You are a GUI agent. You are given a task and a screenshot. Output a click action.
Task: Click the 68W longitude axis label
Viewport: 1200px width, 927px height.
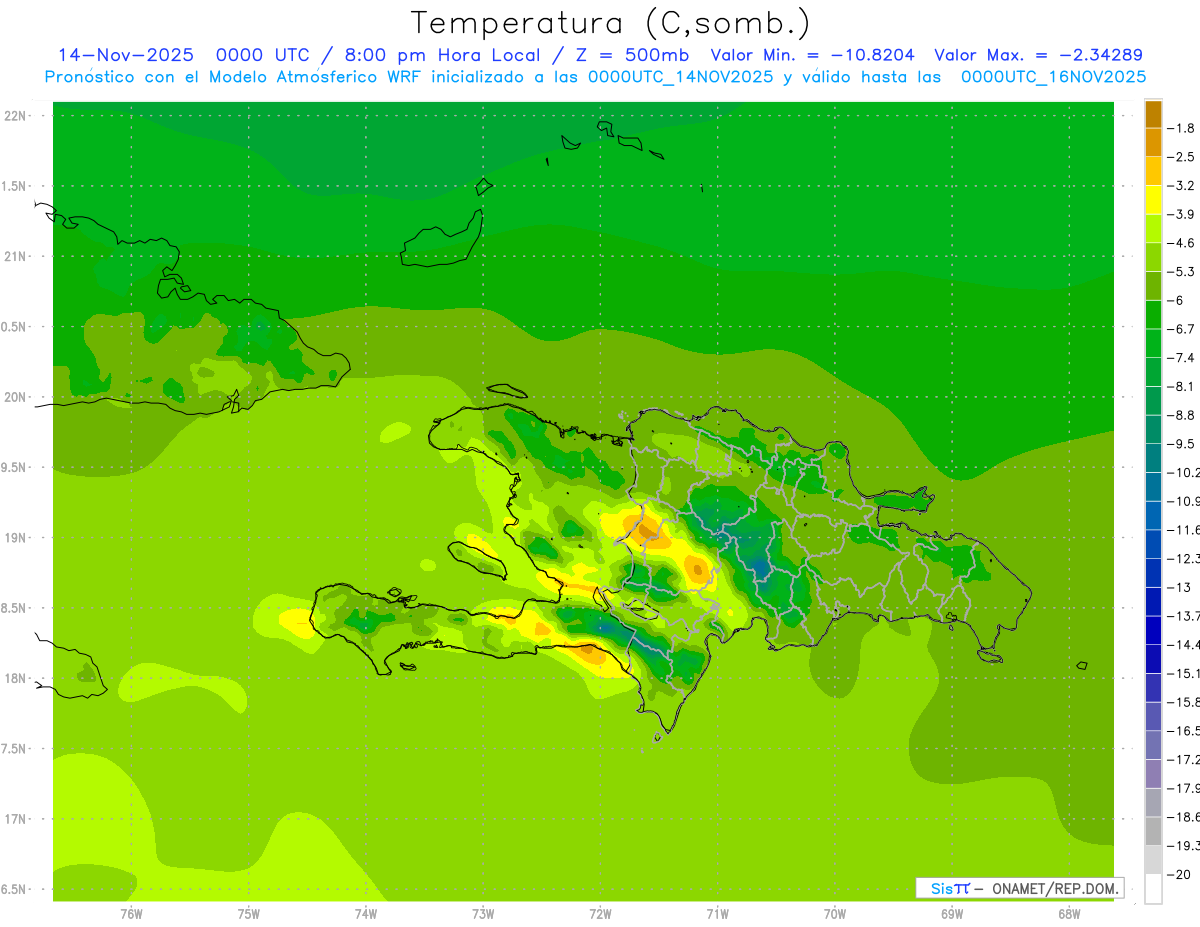click(x=1069, y=914)
